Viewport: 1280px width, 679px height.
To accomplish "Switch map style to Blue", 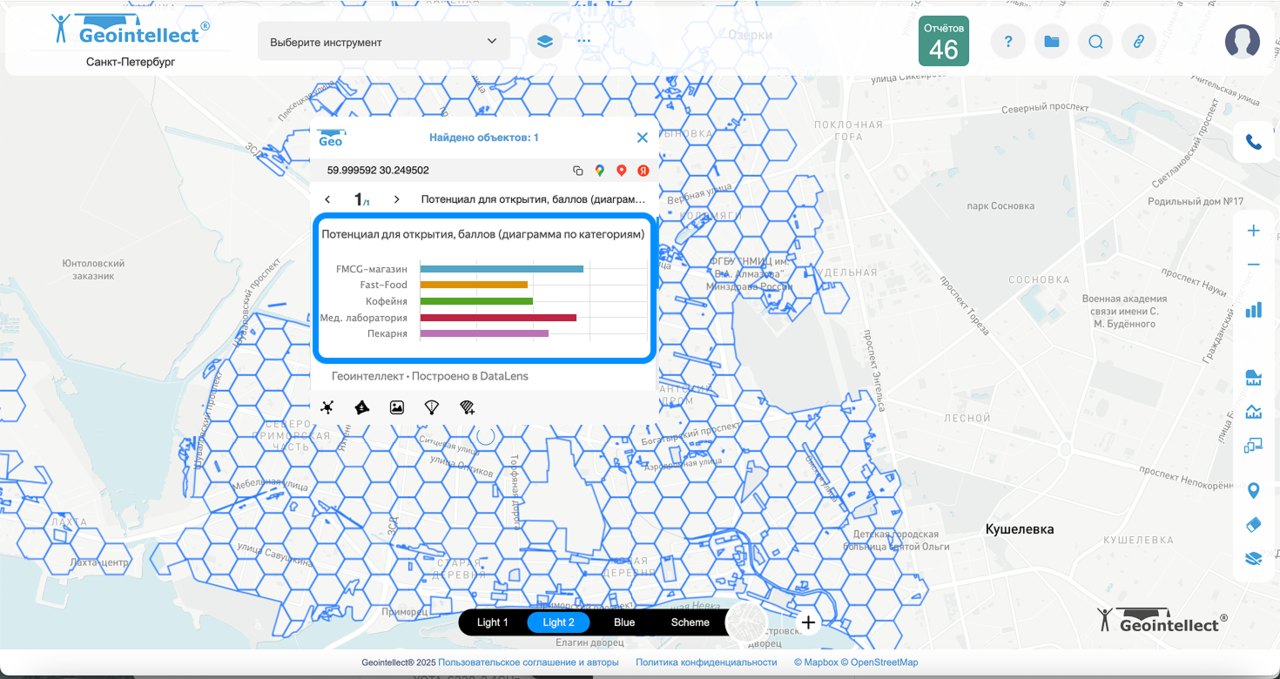I will [624, 622].
